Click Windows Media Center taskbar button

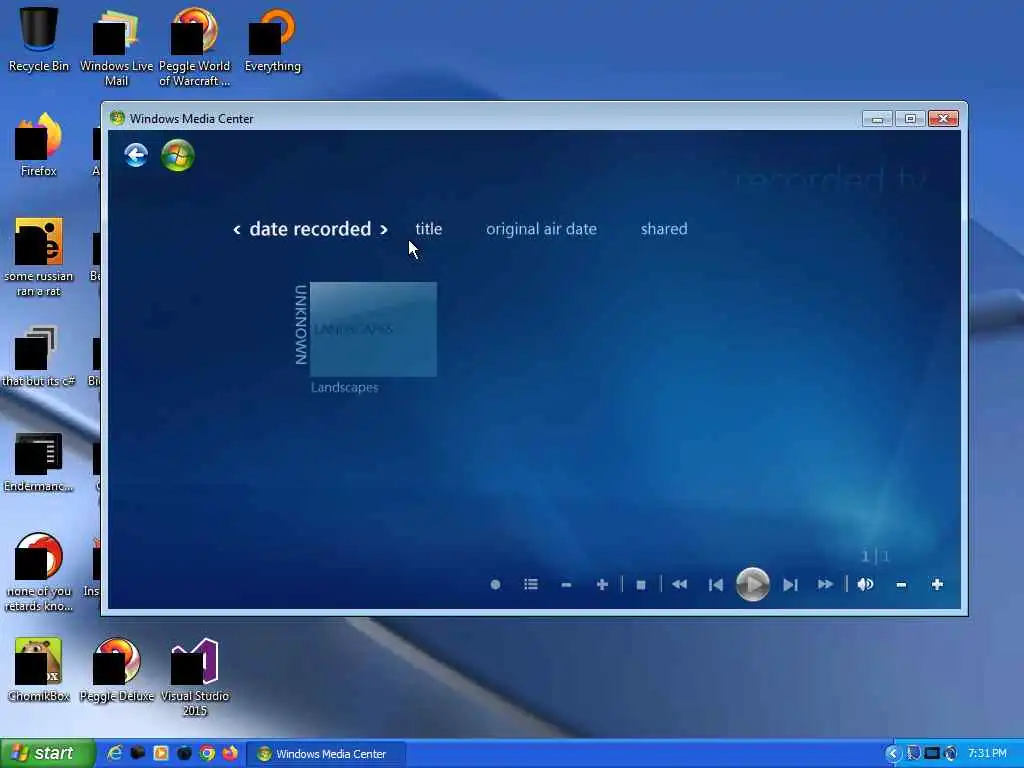pos(327,754)
